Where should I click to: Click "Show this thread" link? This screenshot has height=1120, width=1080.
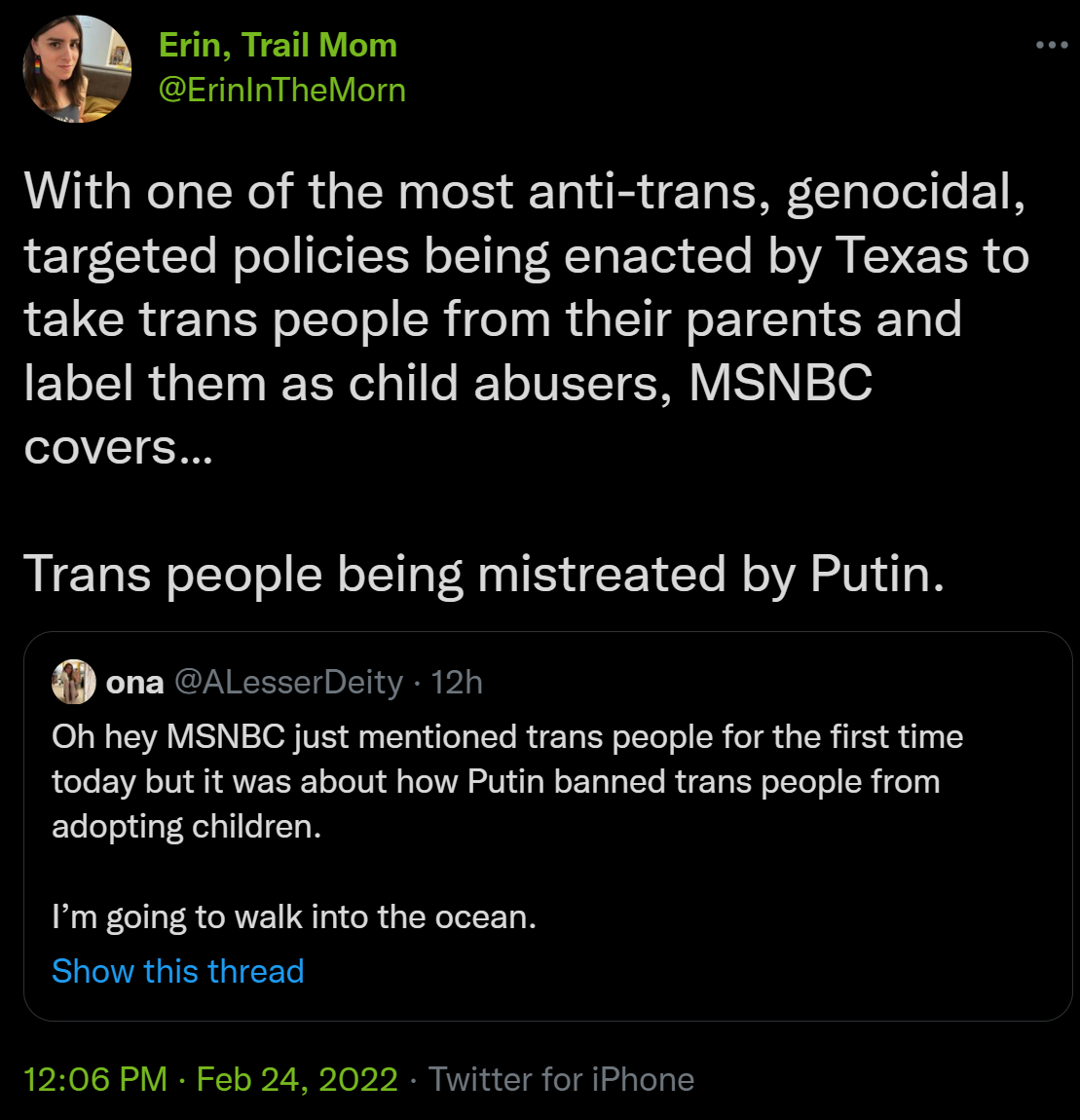pyautogui.click(x=177, y=971)
